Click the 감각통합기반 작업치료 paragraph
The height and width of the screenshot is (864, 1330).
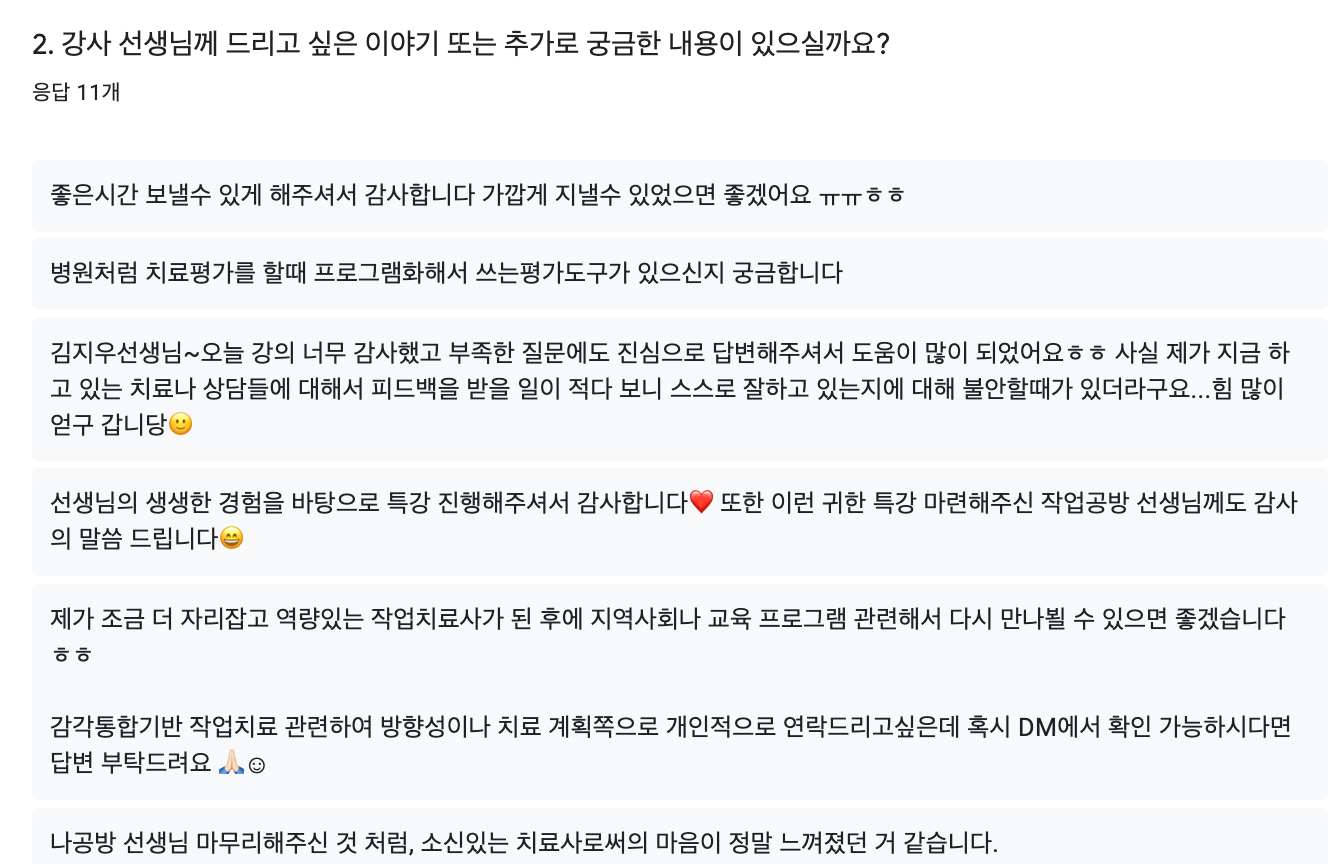670,745
